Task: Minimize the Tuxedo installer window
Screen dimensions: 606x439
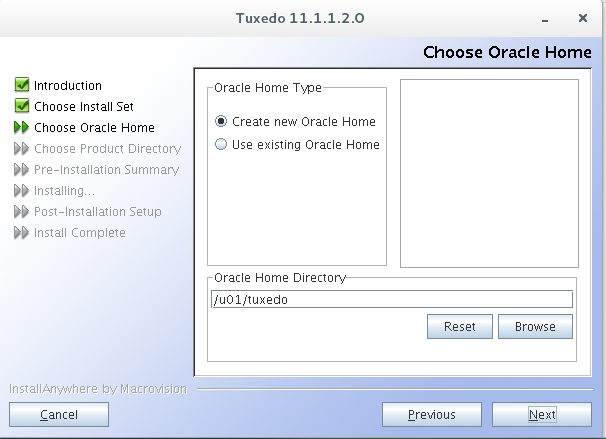Action: 545,19
